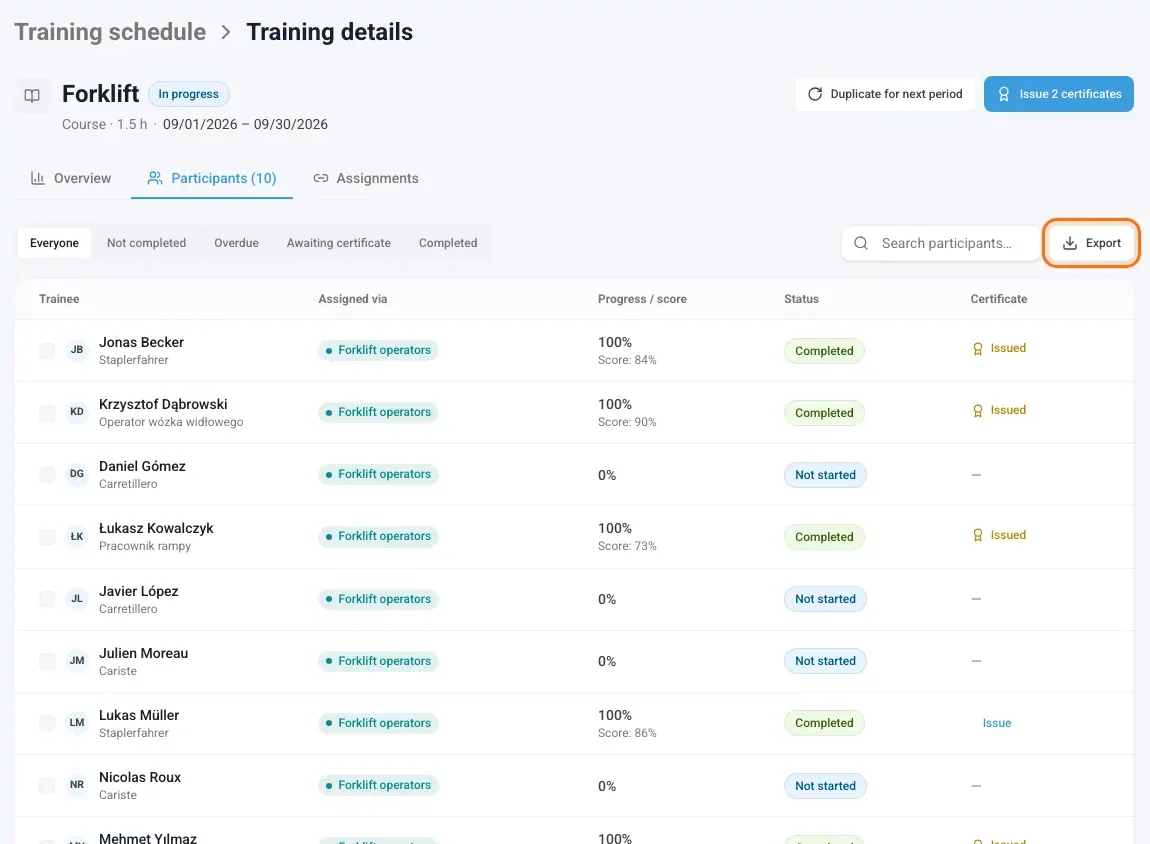Click the name Krzysztof Dąbrowski

coord(163,404)
